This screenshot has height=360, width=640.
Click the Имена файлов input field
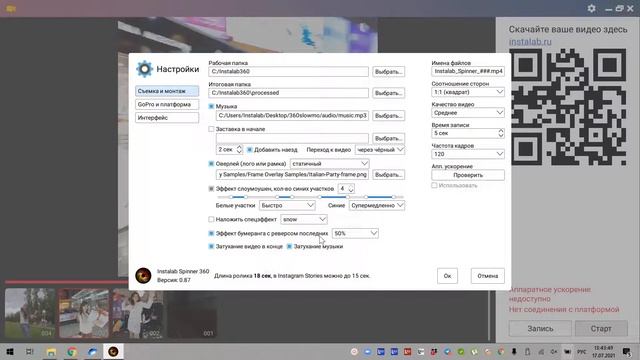tap(468, 71)
